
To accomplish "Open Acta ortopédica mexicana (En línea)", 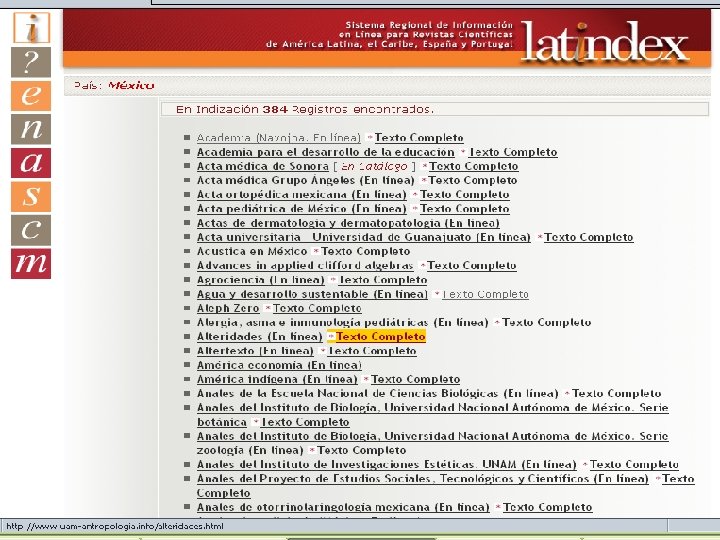I will (x=302, y=195).
